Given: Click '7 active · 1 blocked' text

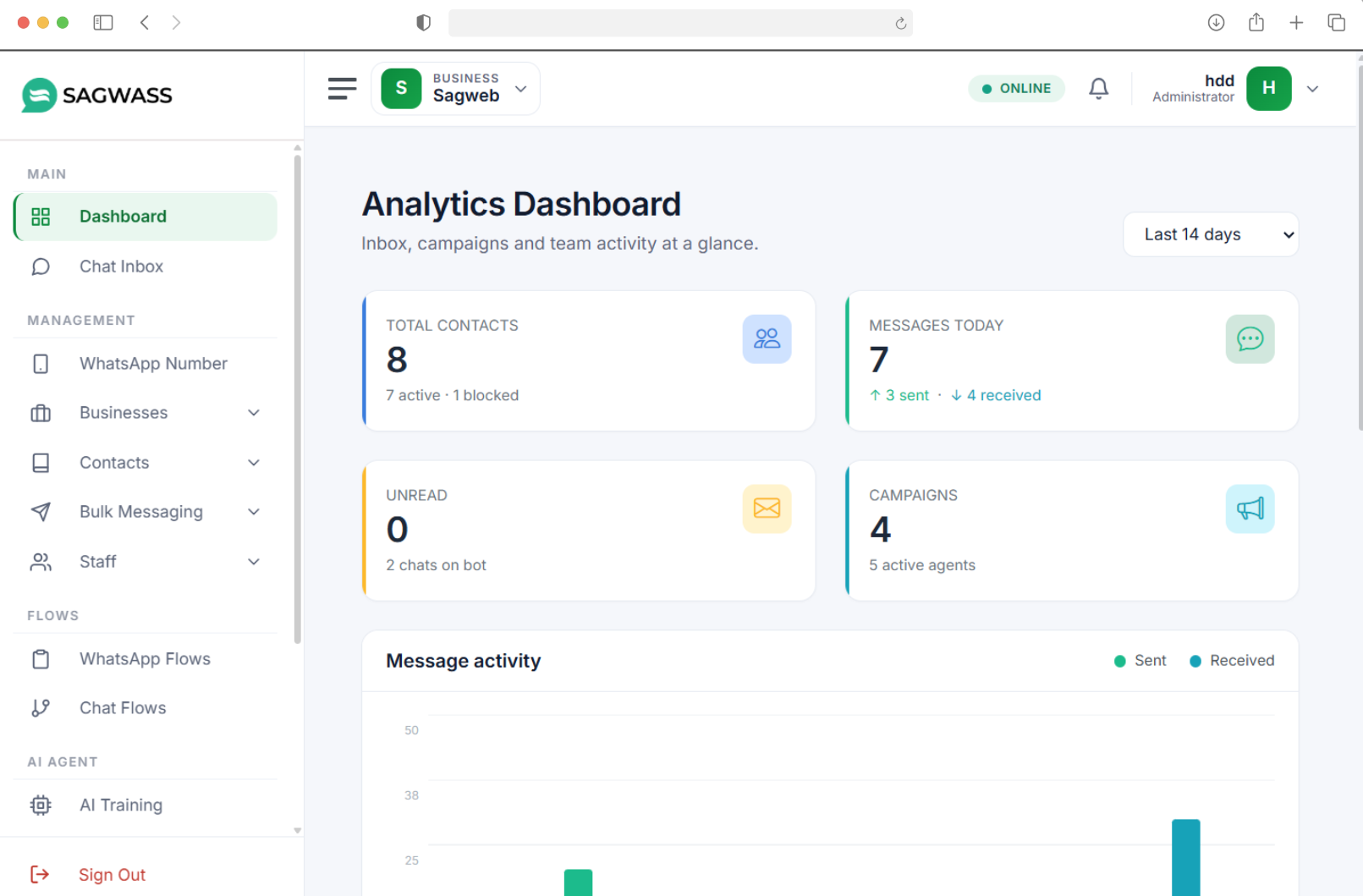Looking at the screenshot, I should pyautogui.click(x=453, y=395).
